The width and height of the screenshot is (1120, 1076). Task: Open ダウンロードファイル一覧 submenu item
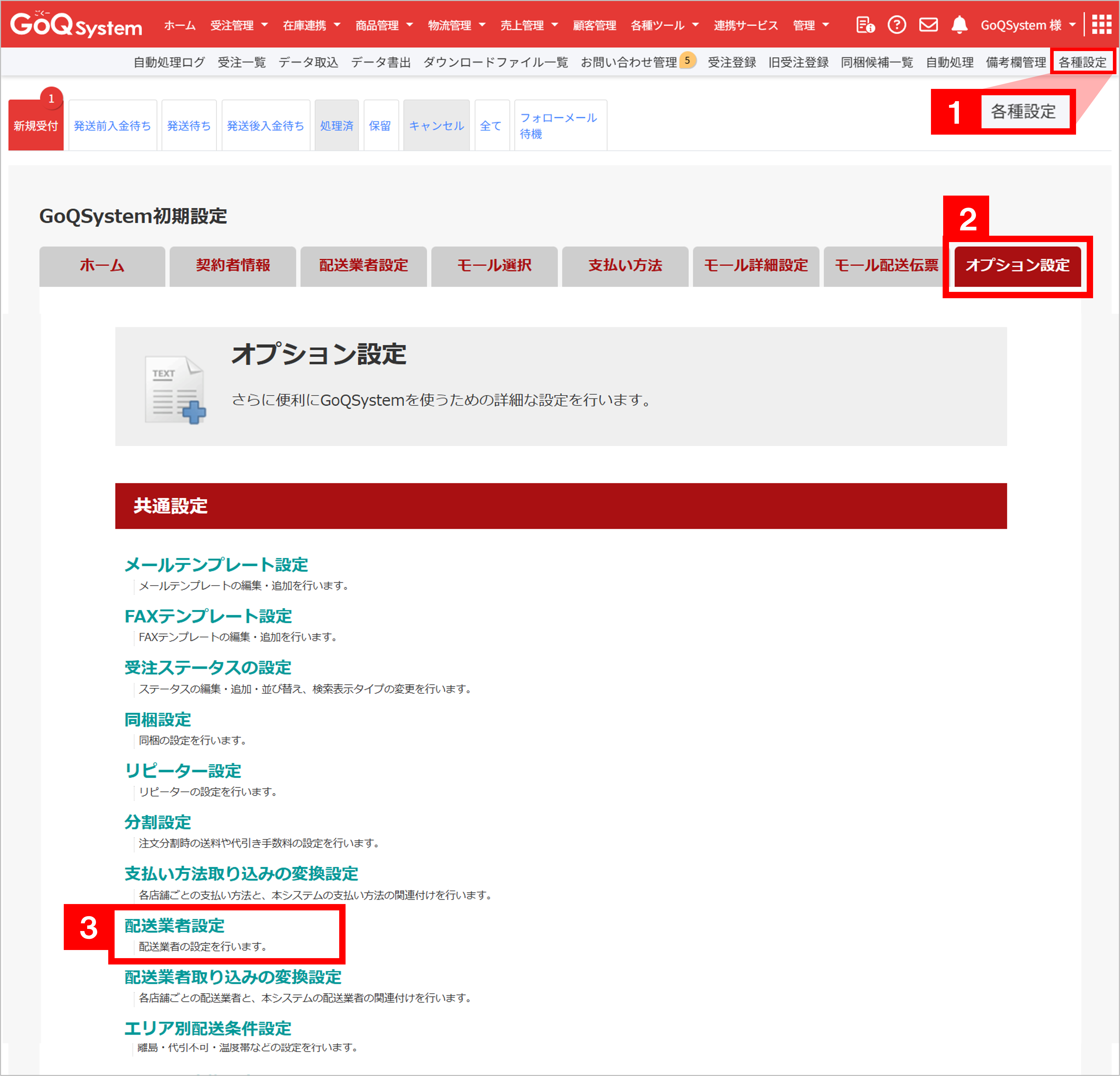tap(495, 62)
